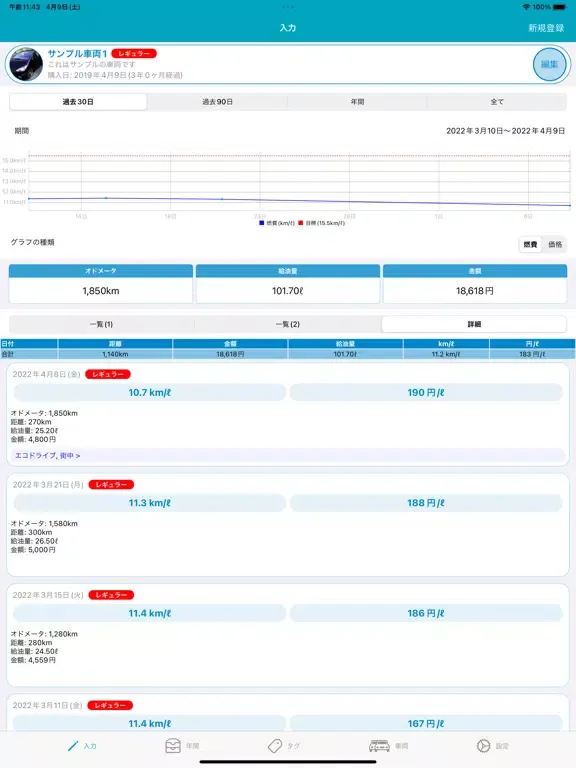Select the 過去90日 period segment

217,102
